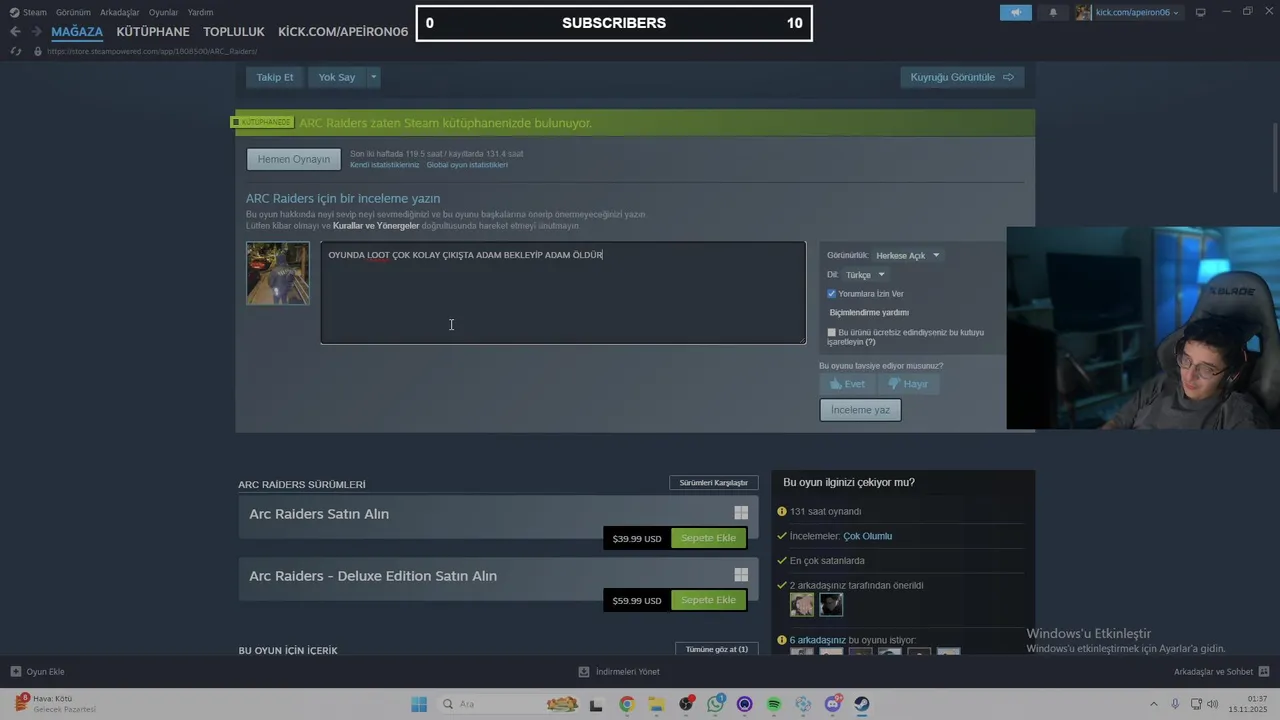The width and height of the screenshot is (1280, 720).
Task: Click the profile avatar beside kick.com/apeiron06
Action: pyautogui.click(x=1083, y=12)
